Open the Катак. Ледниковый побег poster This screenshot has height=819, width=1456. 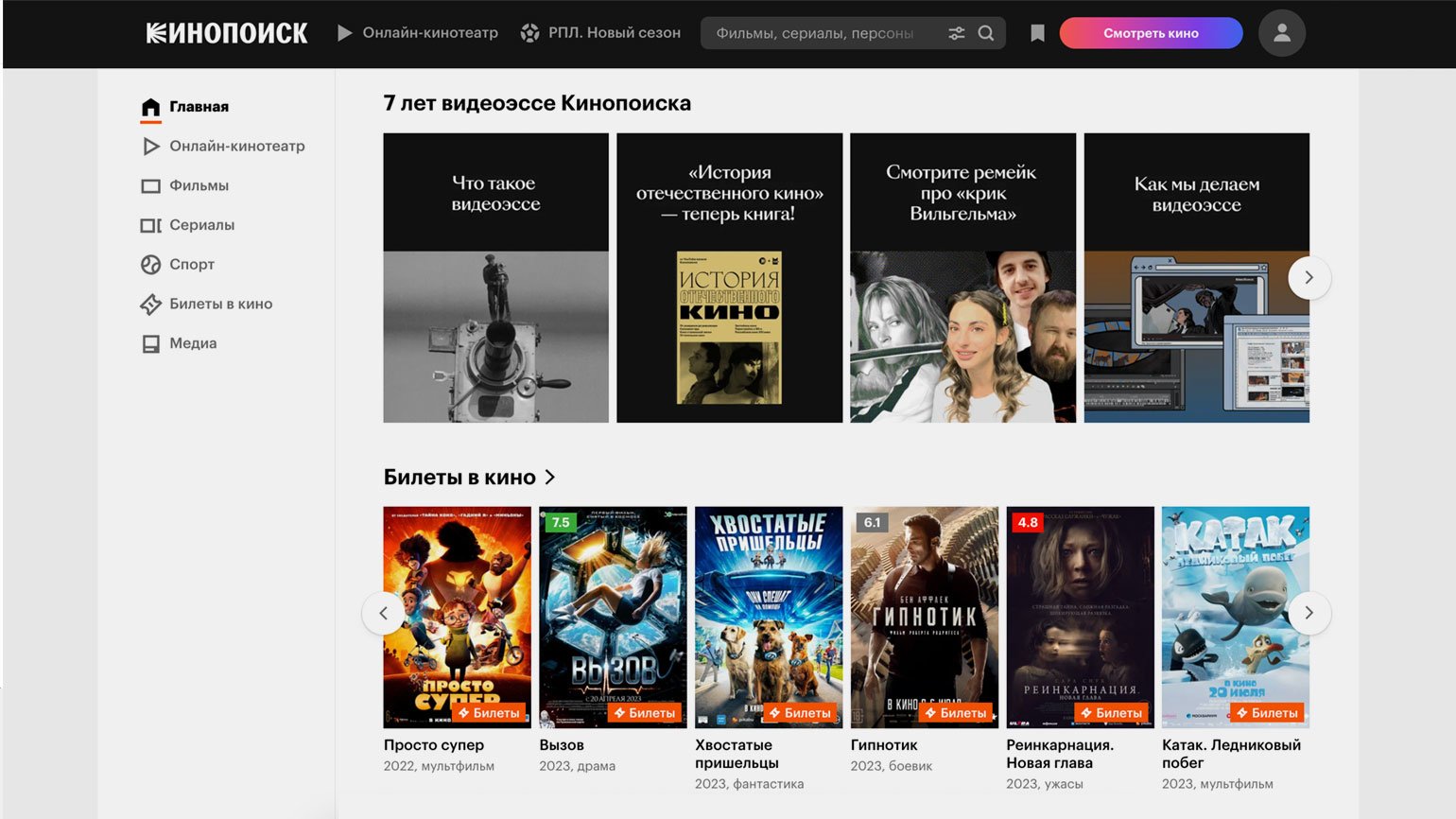tap(1236, 617)
